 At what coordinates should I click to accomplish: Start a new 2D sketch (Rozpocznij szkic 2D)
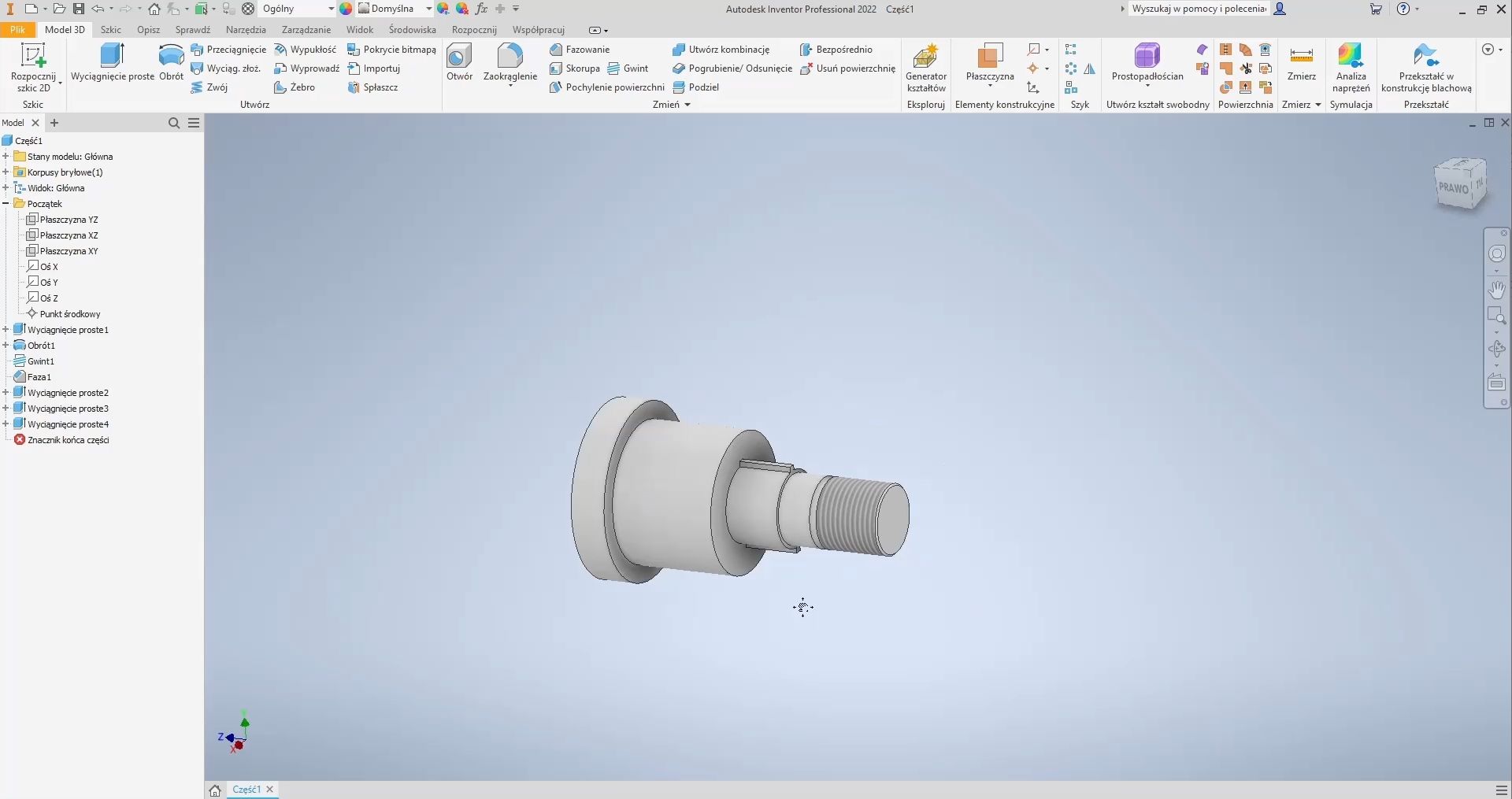tap(33, 67)
